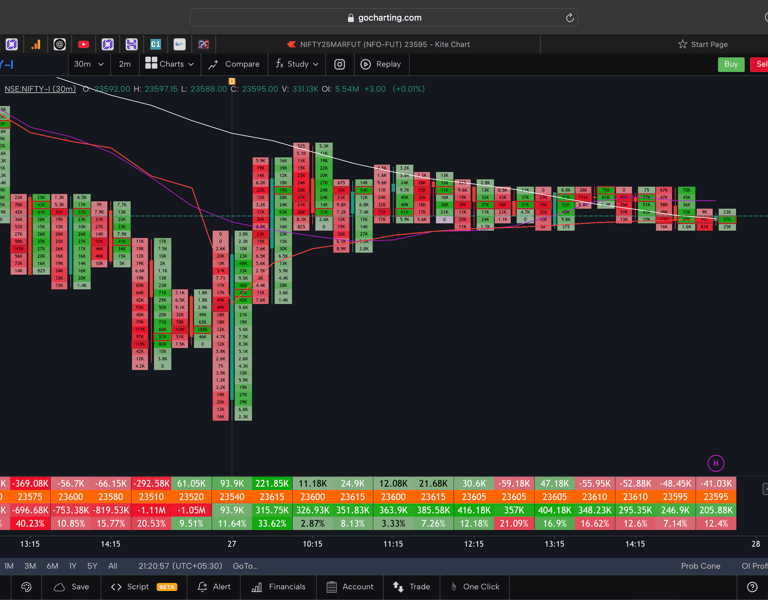Open the Account clipboard icon
The image size is (768, 600).
(332, 587)
